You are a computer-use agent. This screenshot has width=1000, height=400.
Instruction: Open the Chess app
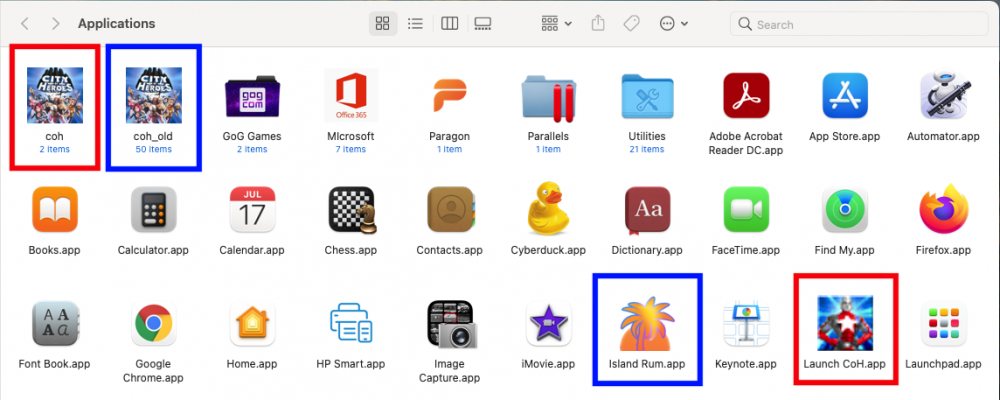351,209
